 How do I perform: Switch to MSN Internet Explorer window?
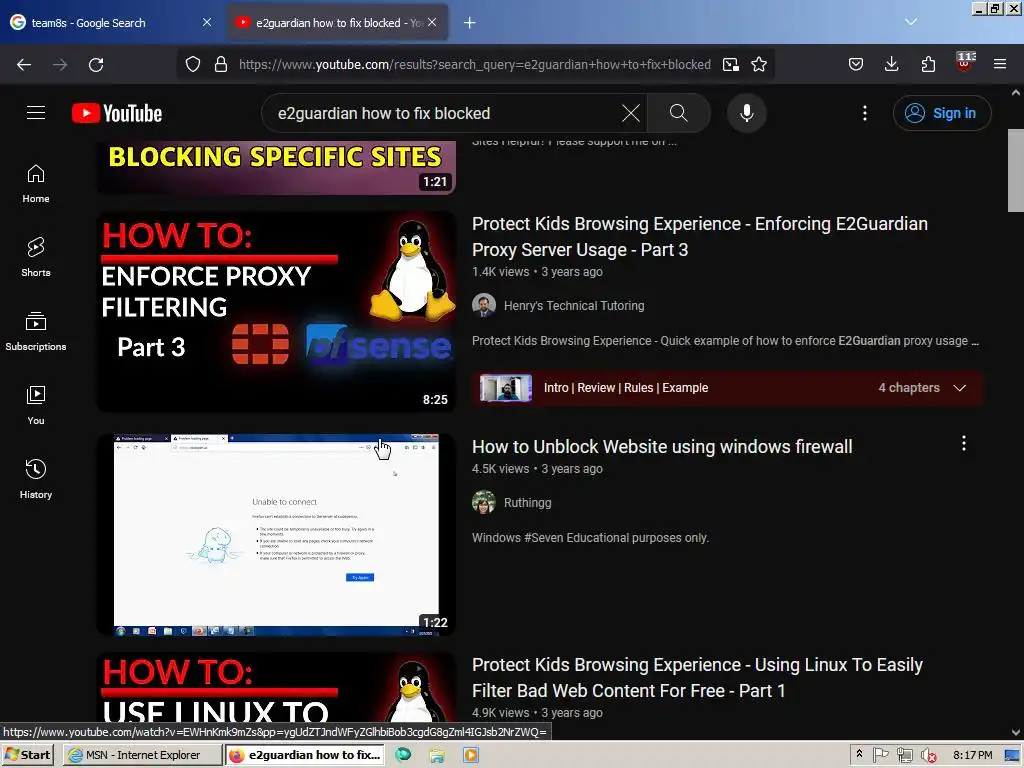point(142,755)
